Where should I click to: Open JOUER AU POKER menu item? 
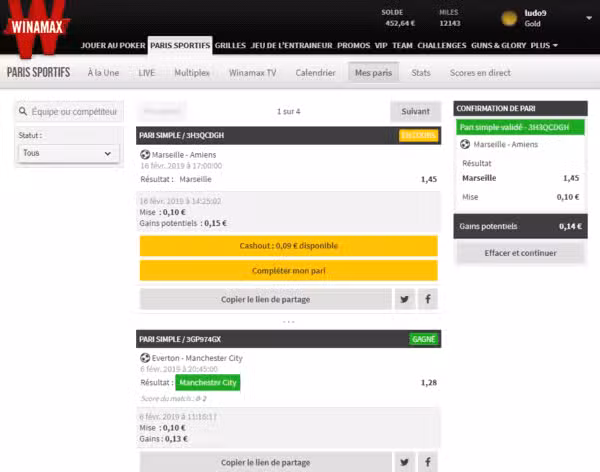click(113, 45)
